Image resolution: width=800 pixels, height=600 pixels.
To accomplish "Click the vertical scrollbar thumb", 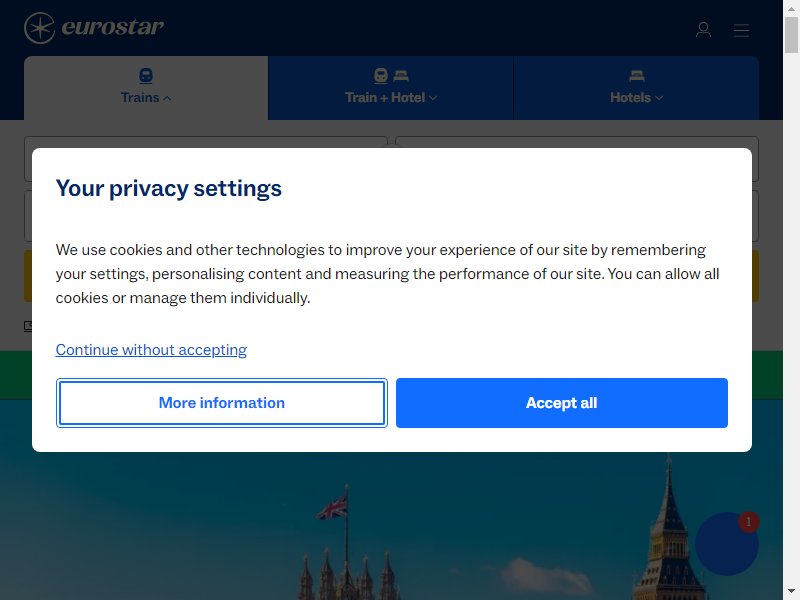I will tap(791, 35).
